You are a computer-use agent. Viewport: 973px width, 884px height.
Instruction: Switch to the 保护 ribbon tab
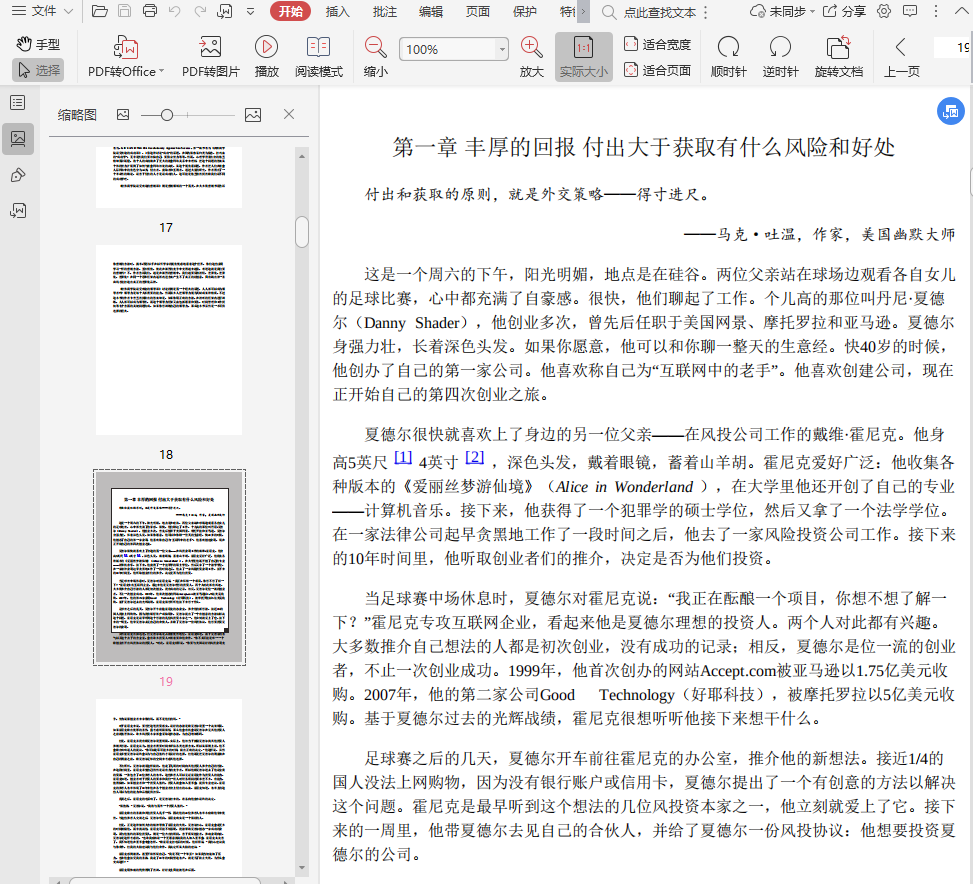click(x=524, y=12)
